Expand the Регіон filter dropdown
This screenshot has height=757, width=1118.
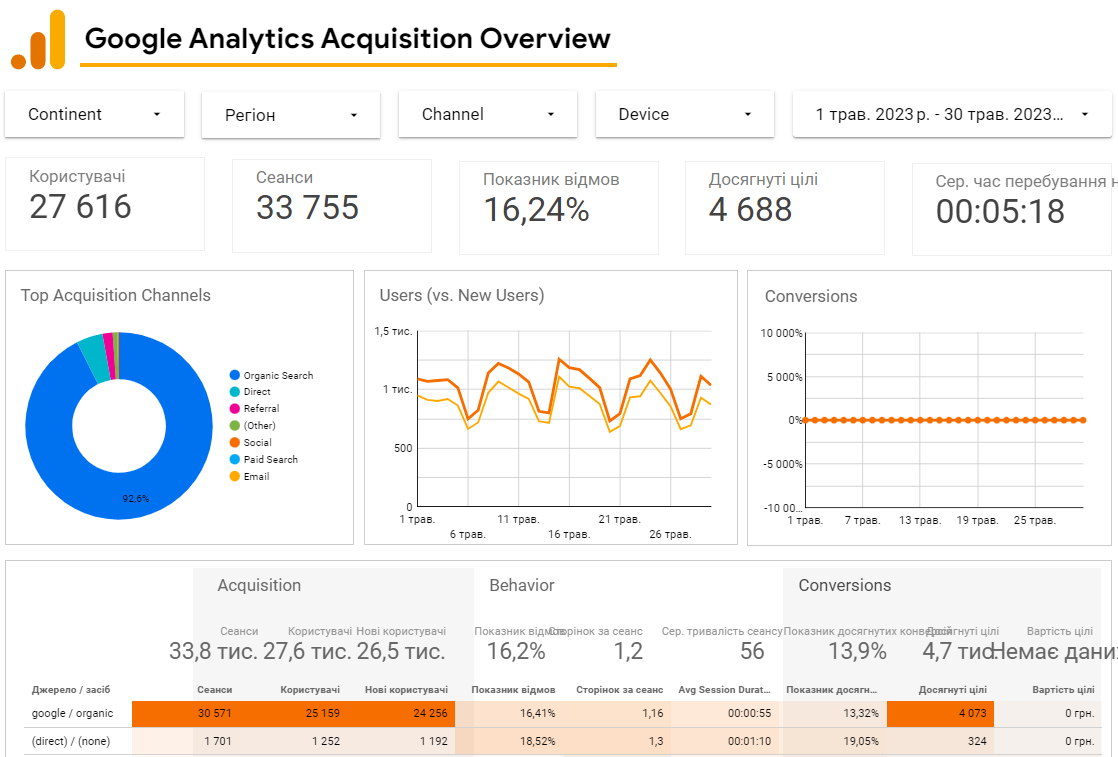(x=291, y=116)
